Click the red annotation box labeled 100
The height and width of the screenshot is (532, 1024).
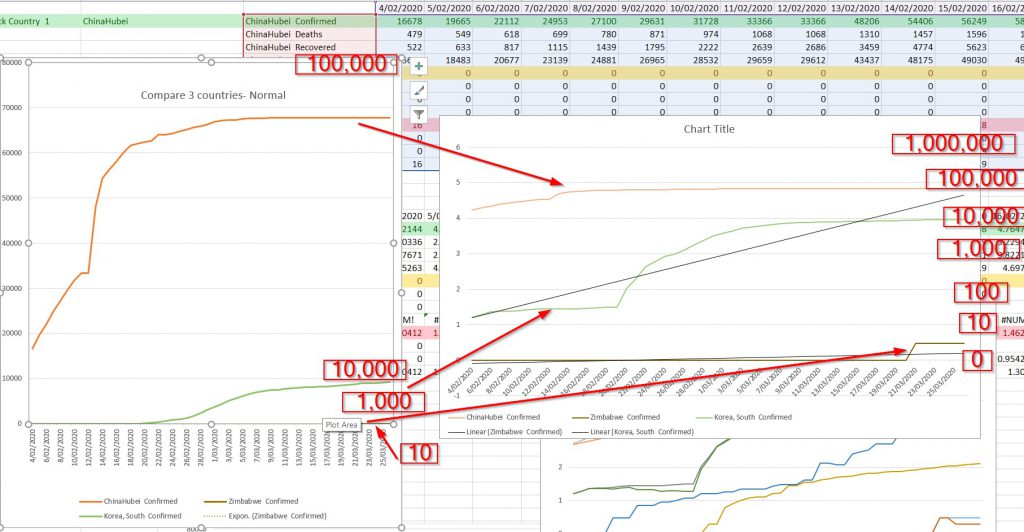point(974,292)
